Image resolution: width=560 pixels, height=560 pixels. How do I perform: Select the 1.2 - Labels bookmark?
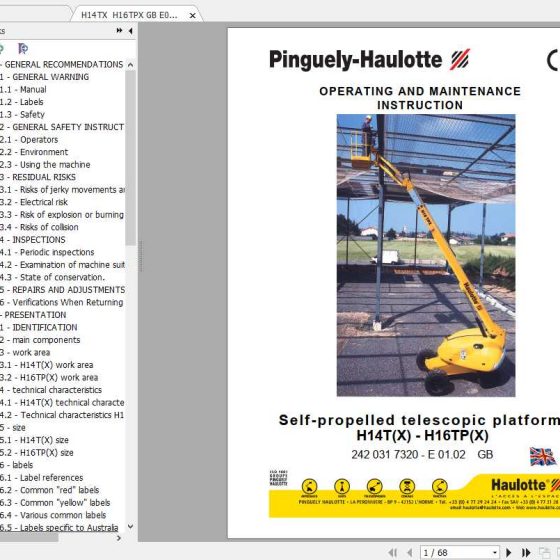coord(21,102)
